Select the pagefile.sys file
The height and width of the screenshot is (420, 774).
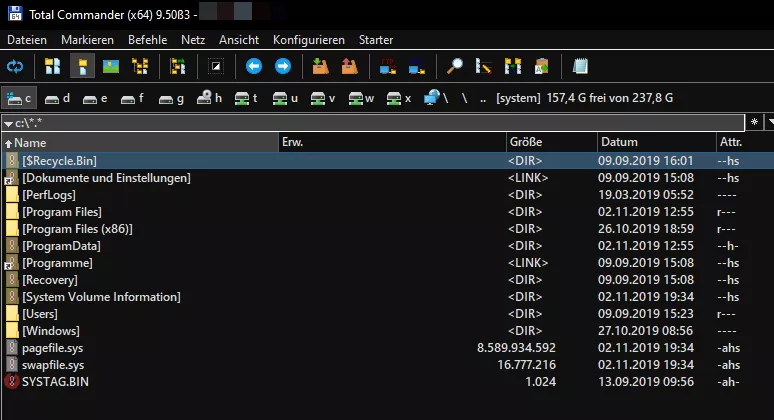388,348
